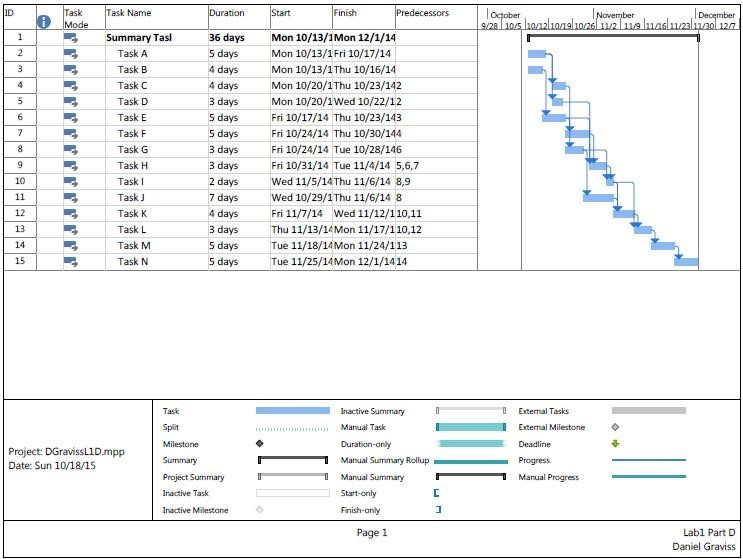Click Task Mode icon in Task L row
Viewport: 743px width, 559px height.
pos(71,230)
